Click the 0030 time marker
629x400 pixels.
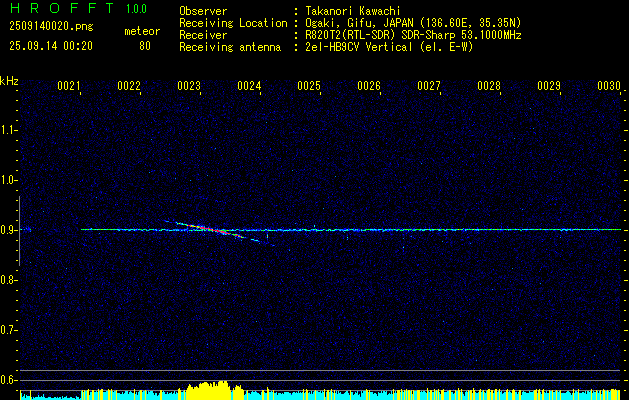[609, 86]
